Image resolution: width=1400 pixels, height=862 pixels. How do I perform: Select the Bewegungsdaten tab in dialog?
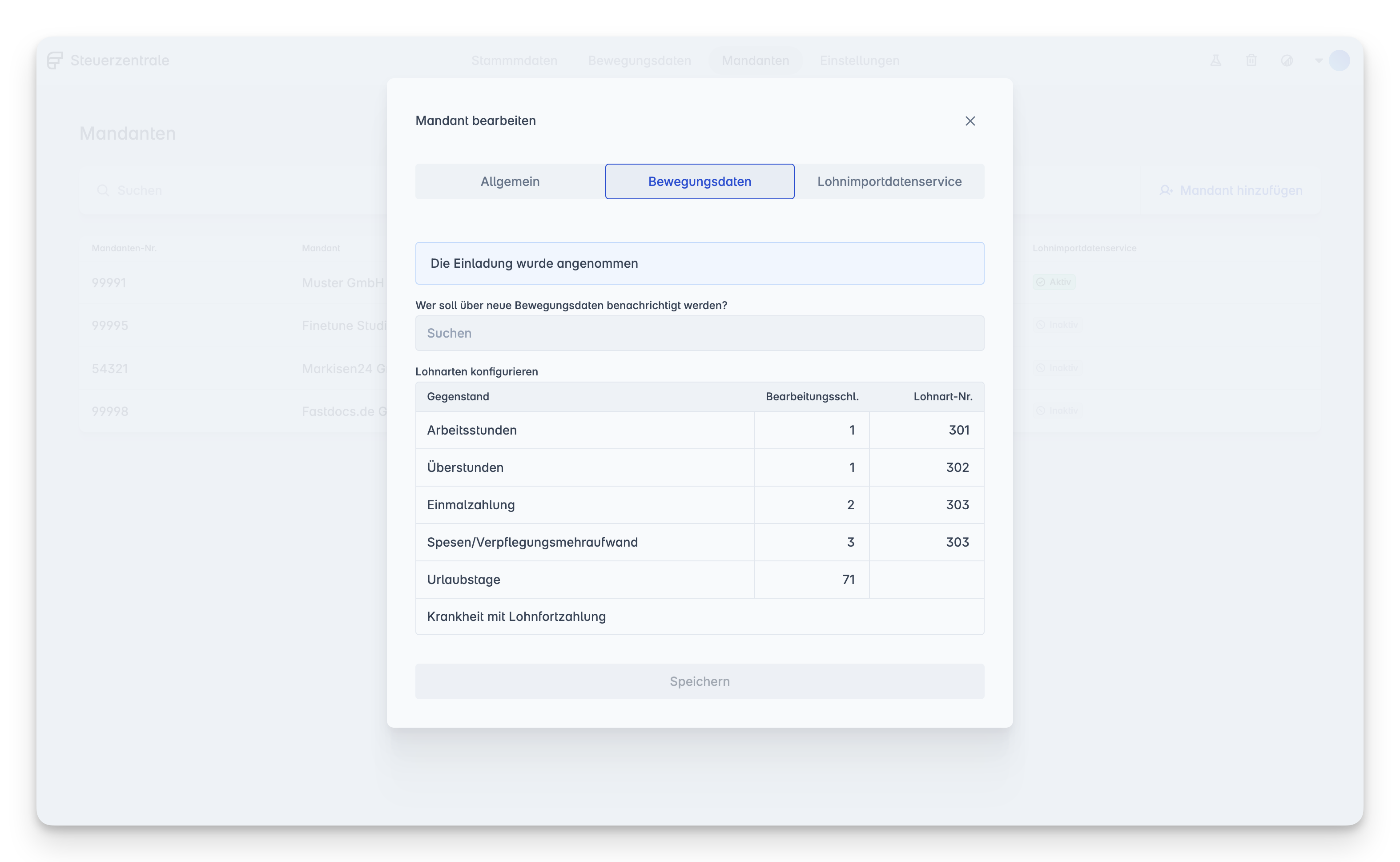pyautogui.click(x=700, y=181)
